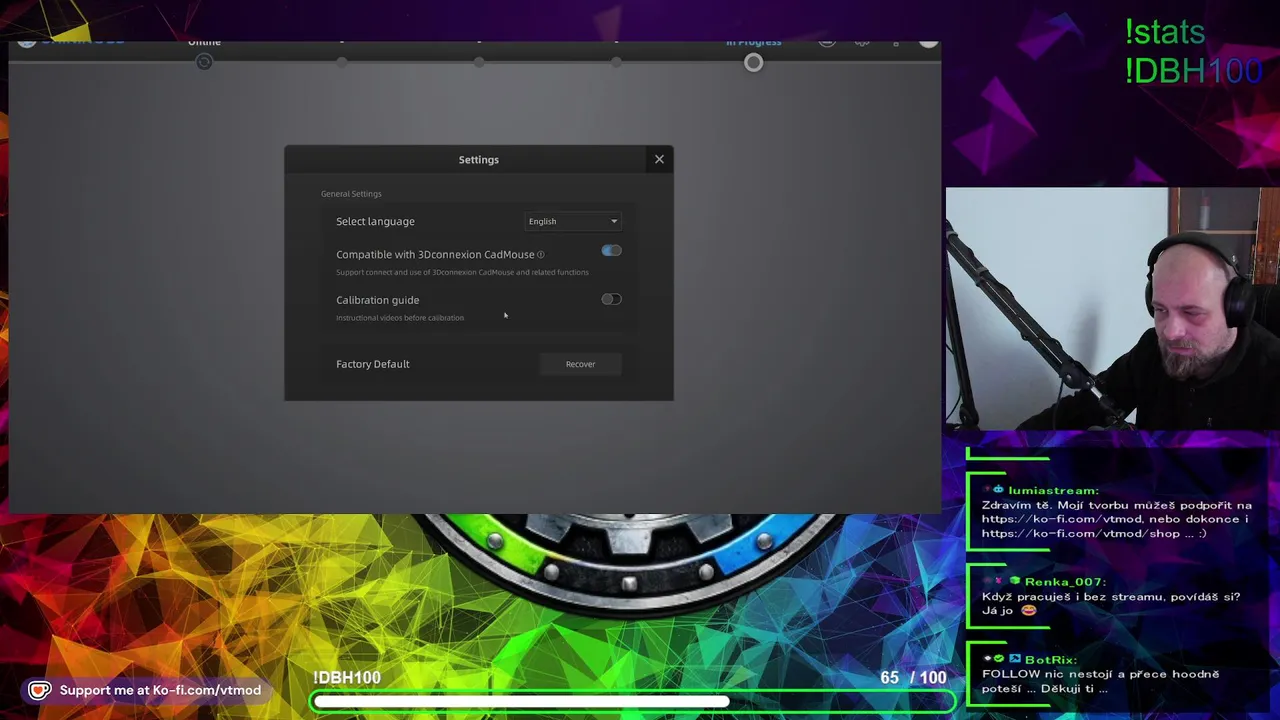Screen dimensions: 1280x720
Task: Click the streamer webcam feed
Action: click(1112, 309)
